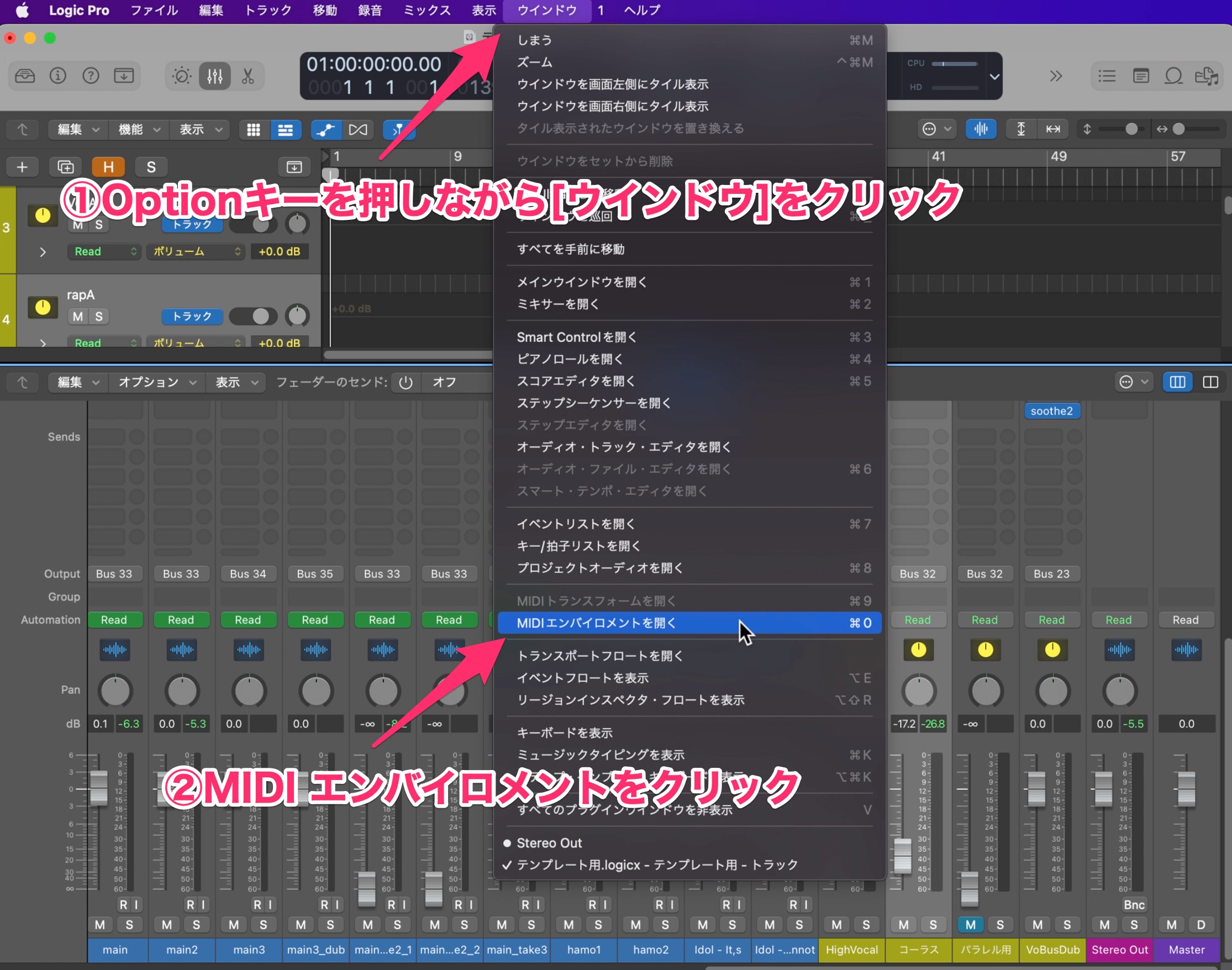The width and height of the screenshot is (1232, 970).
Task: Click the soothe2 plugin slot
Action: tap(1051, 410)
